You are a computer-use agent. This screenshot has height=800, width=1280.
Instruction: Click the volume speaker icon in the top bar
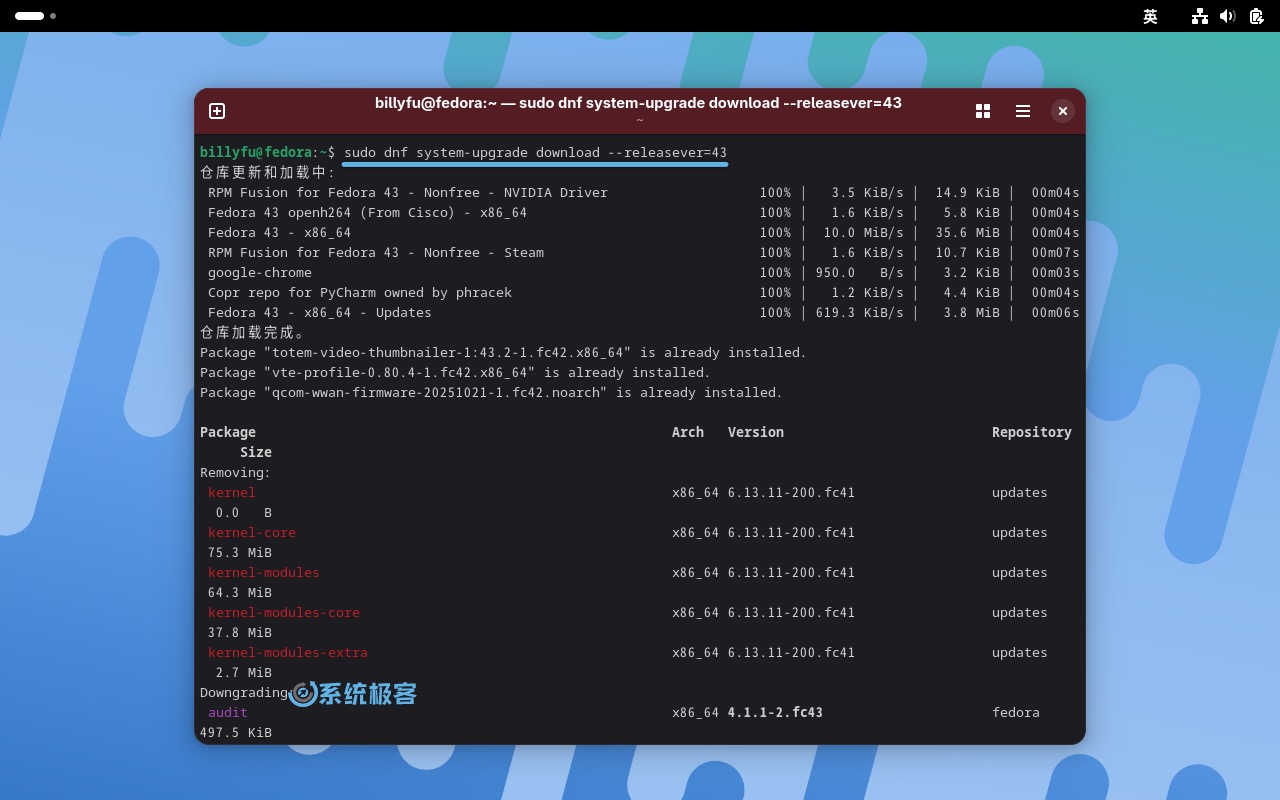1228,17
